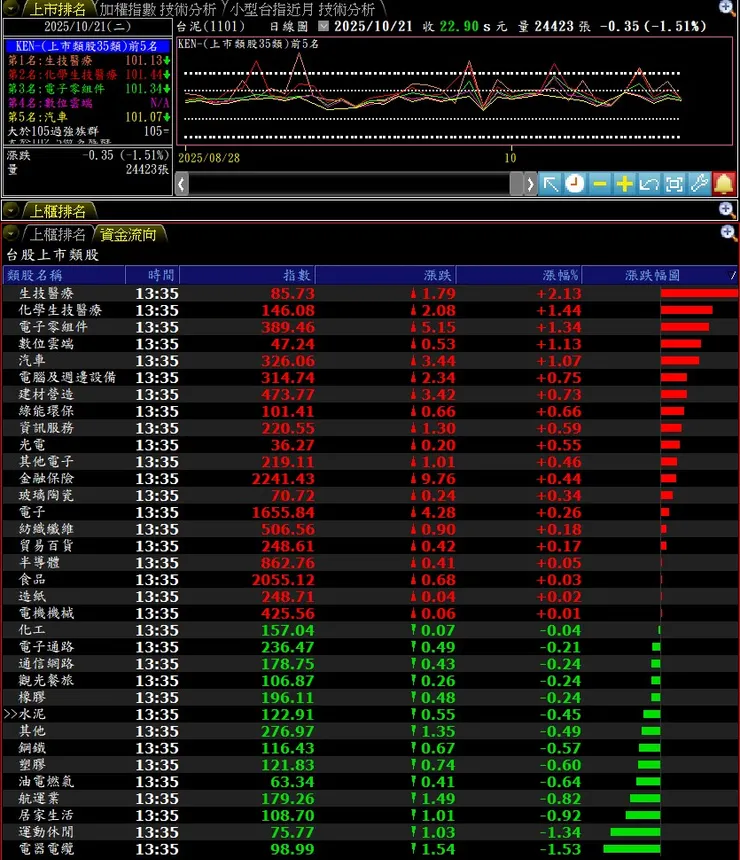Click the fit-to-screen frame icon
This screenshot has width=740, height=860.
pos(674,184)
